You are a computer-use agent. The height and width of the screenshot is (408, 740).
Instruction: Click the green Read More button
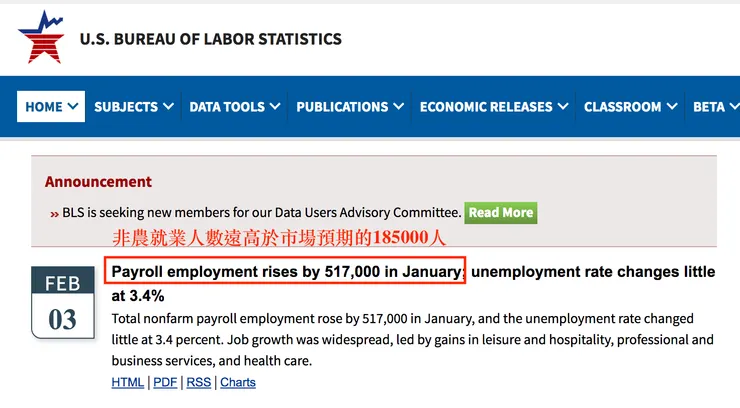pos(501,212)
